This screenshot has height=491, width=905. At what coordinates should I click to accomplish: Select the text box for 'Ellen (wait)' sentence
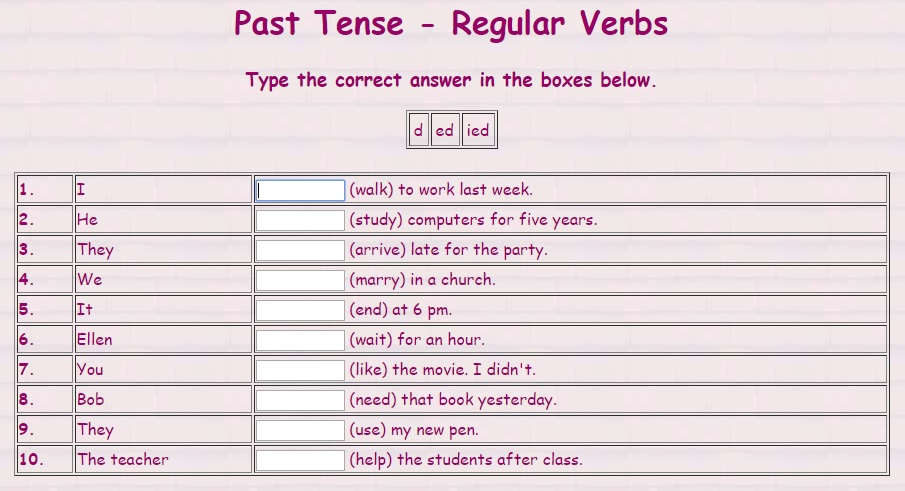pos(300,340)
